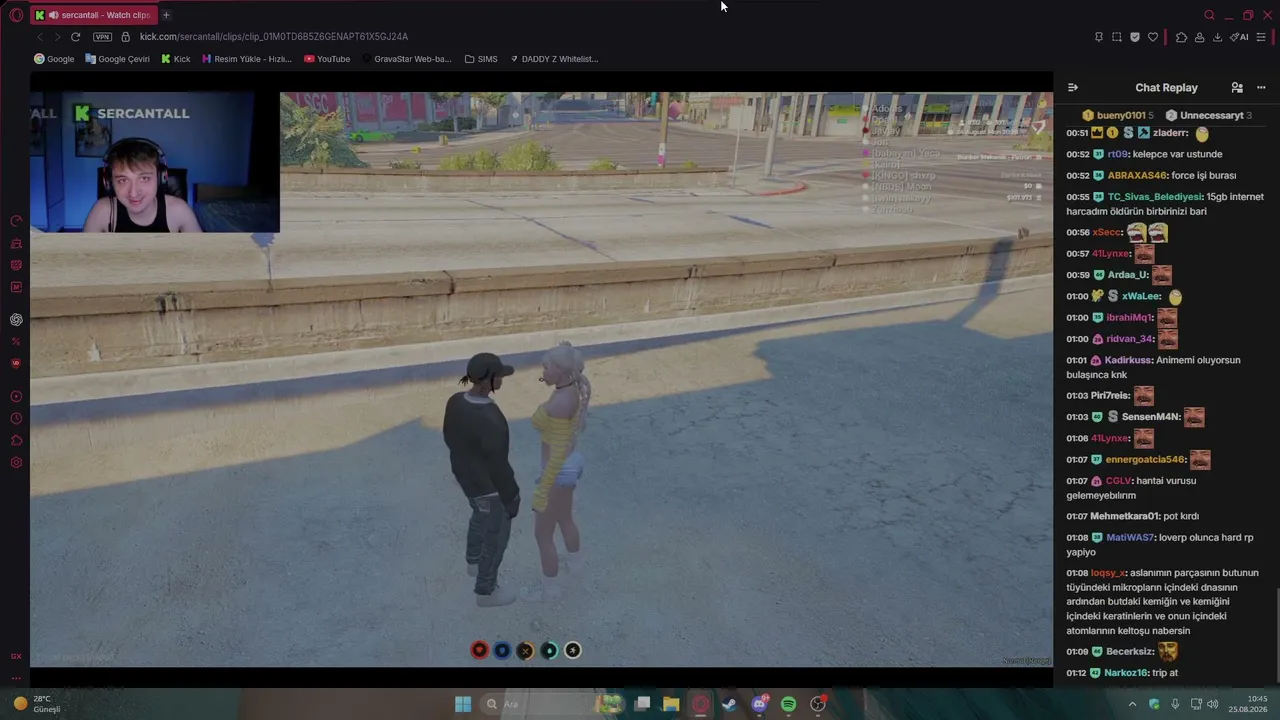Open the YouTube bookmark
The image size is (1280, 720).
point(327,59)
